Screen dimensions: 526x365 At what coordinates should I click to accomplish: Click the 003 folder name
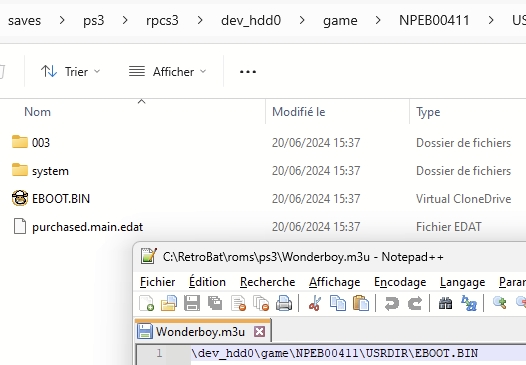41,143
